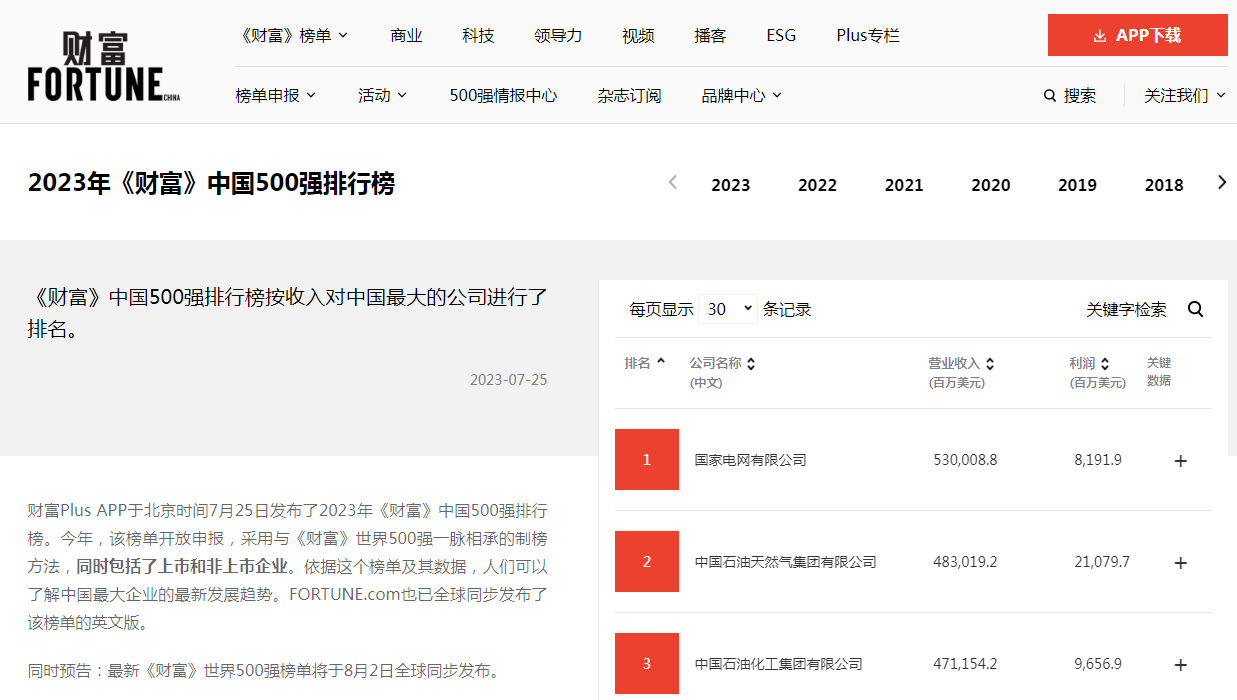Expand the 关注我们 dropdown
The width and height of the screenshot is (1237, 700).
pyautogui.click(x=1184, y=96)
